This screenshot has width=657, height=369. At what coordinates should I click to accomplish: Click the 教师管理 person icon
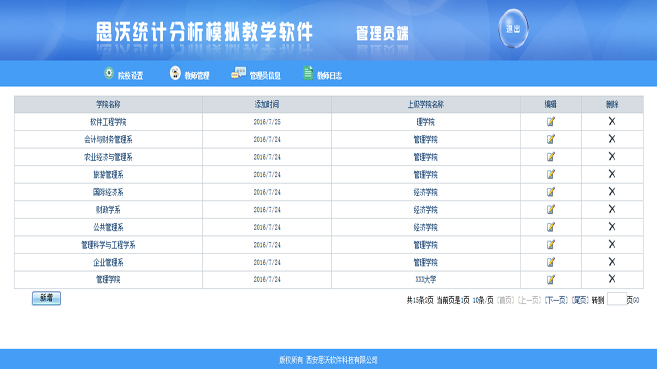[x=175, y=73]
